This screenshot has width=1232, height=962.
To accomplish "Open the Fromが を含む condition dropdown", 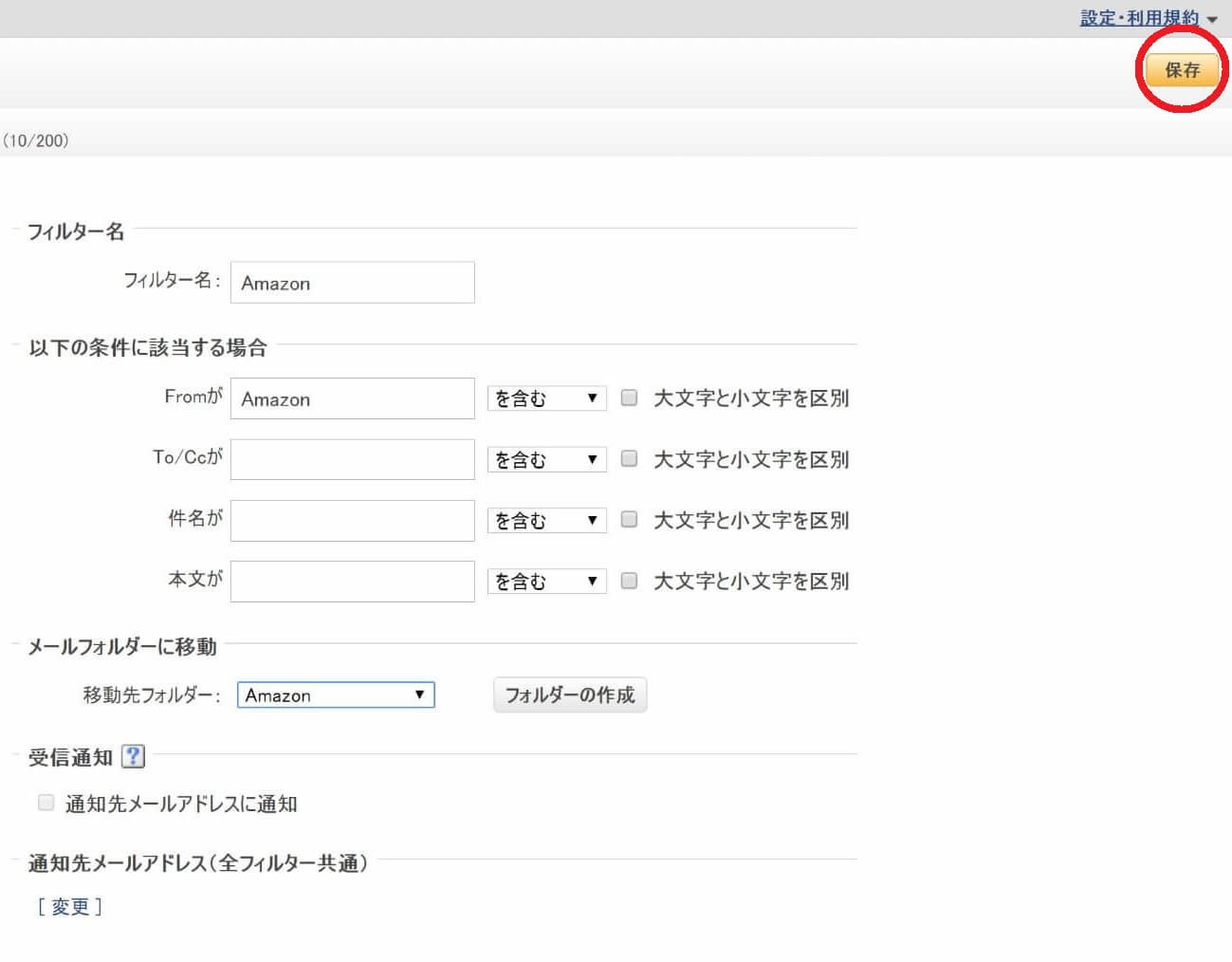I will (546, 398).
